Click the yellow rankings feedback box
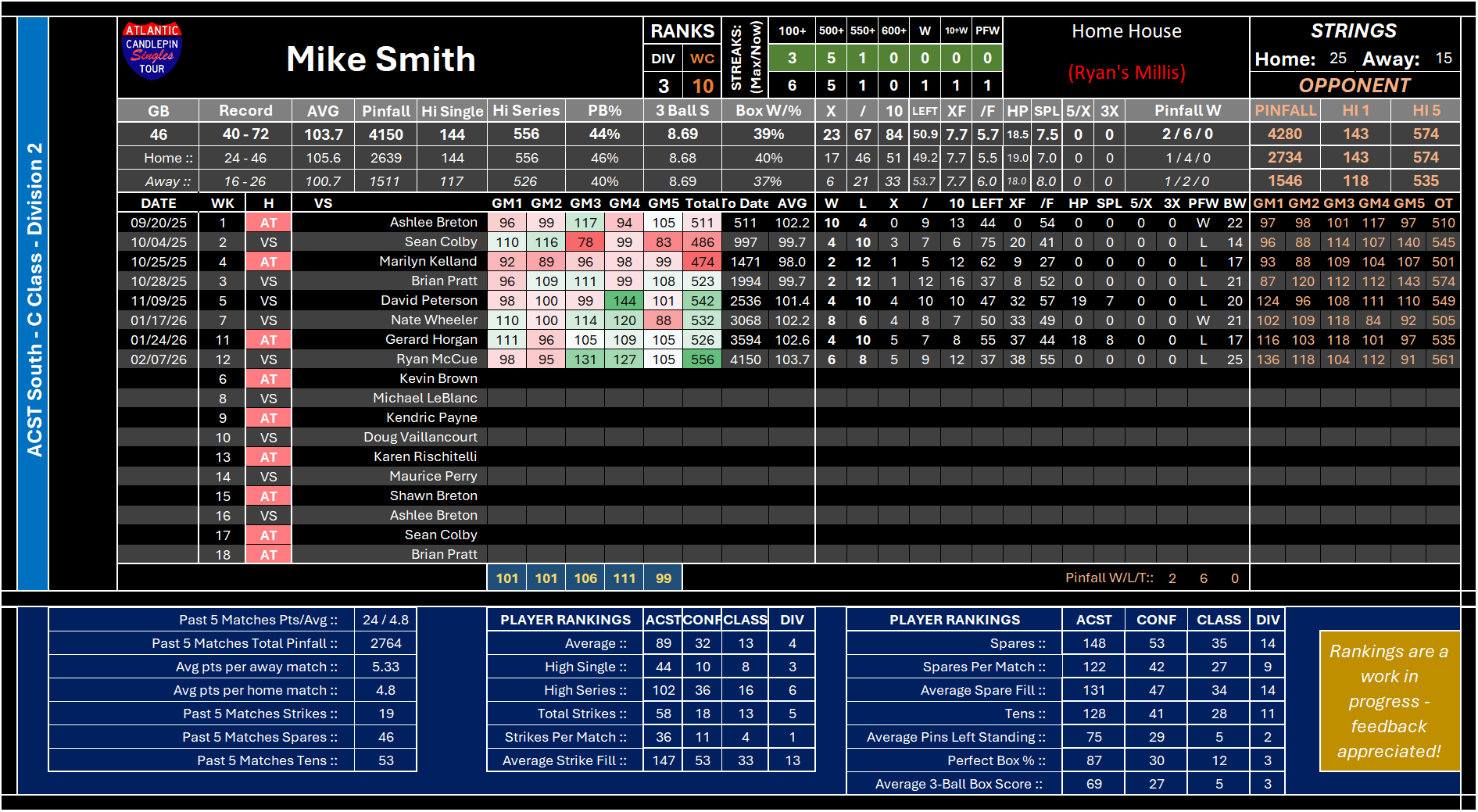 [x=1388, y=701]
